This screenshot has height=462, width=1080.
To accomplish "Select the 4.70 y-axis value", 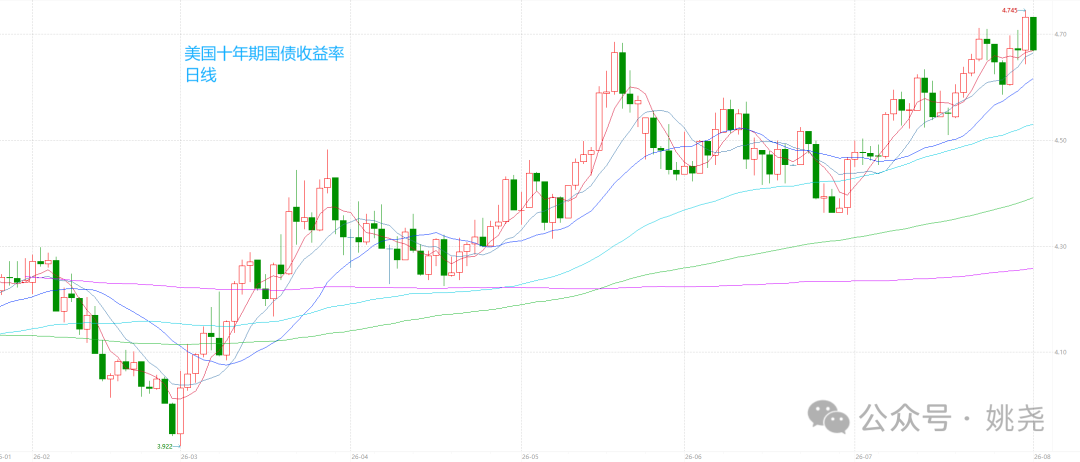I will (1059, 34).
